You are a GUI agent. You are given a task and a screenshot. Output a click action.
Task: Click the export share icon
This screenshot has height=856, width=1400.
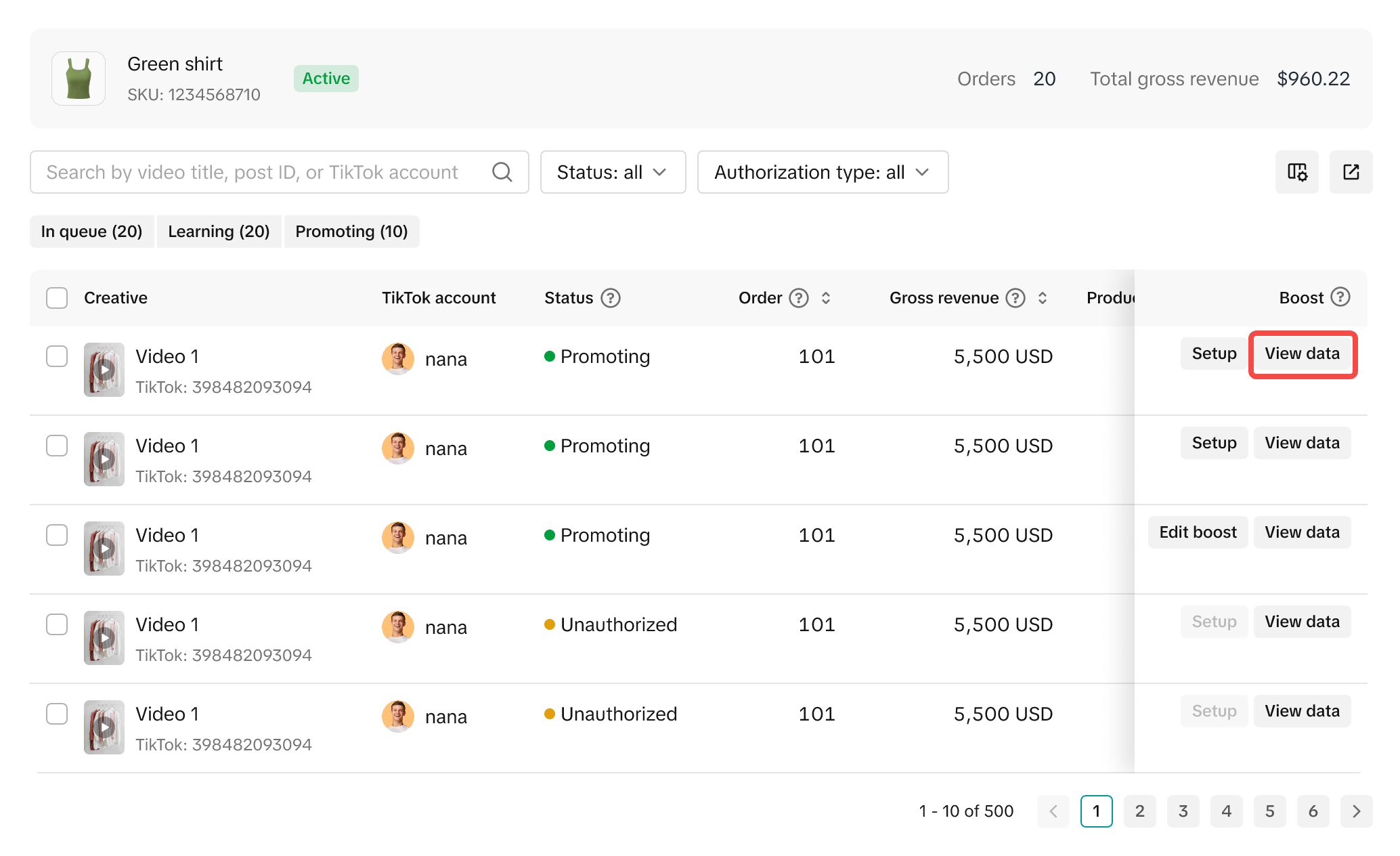click(1351, 172)
